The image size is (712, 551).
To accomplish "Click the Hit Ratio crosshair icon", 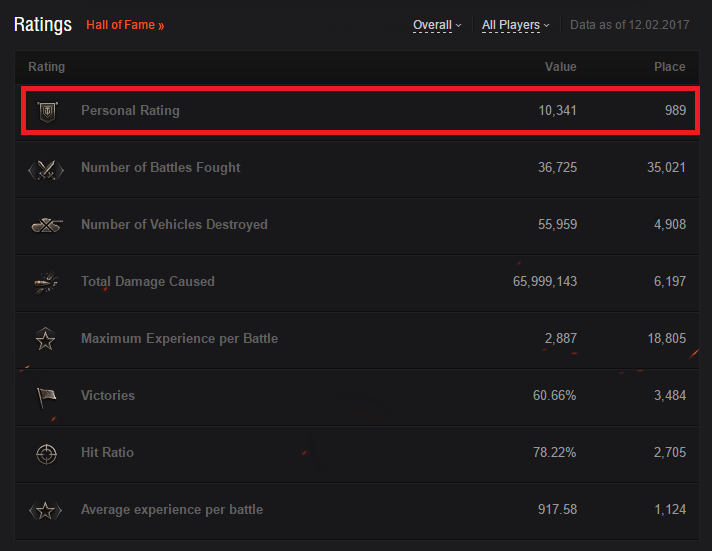I will coord(46,454).
